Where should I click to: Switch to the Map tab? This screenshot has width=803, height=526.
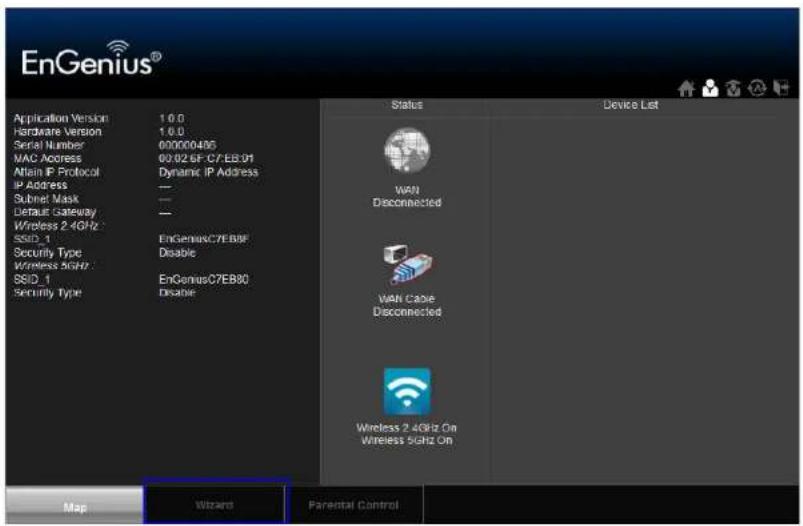click(74, 506)
